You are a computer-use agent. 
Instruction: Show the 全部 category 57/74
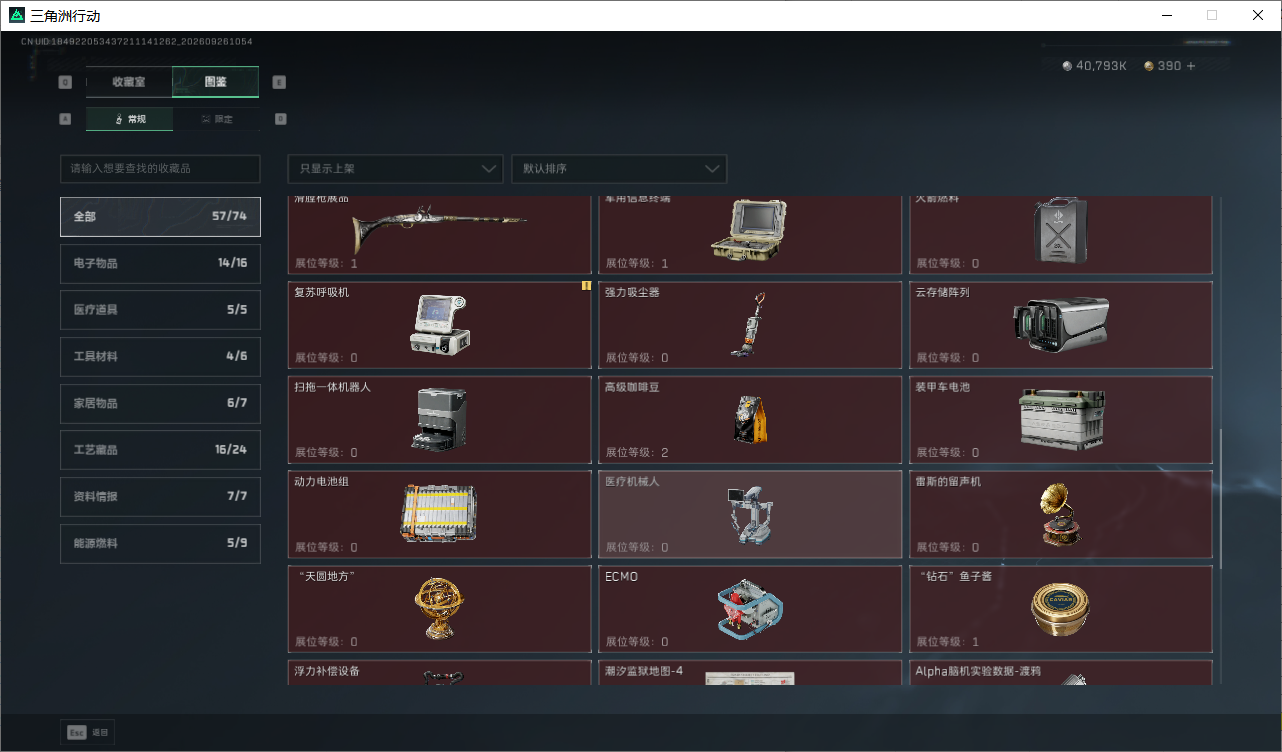point(160,216)
